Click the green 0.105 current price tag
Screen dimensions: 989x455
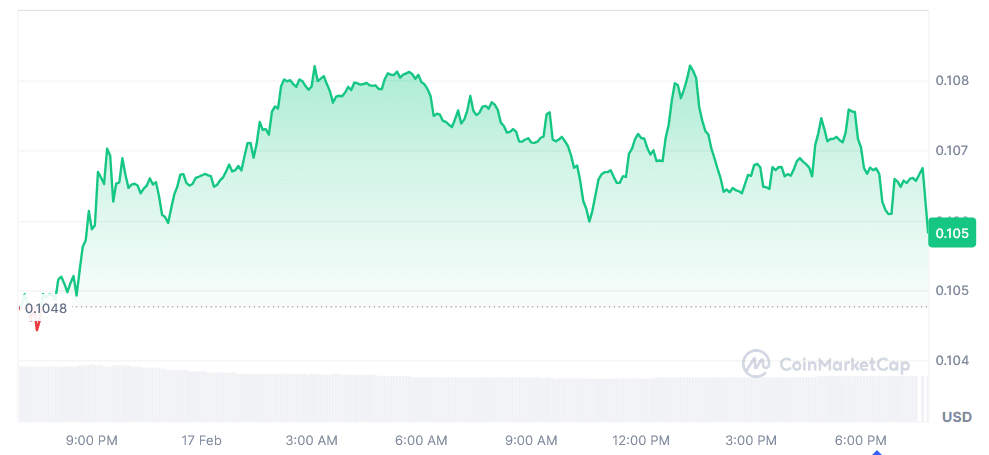(952, 233)
